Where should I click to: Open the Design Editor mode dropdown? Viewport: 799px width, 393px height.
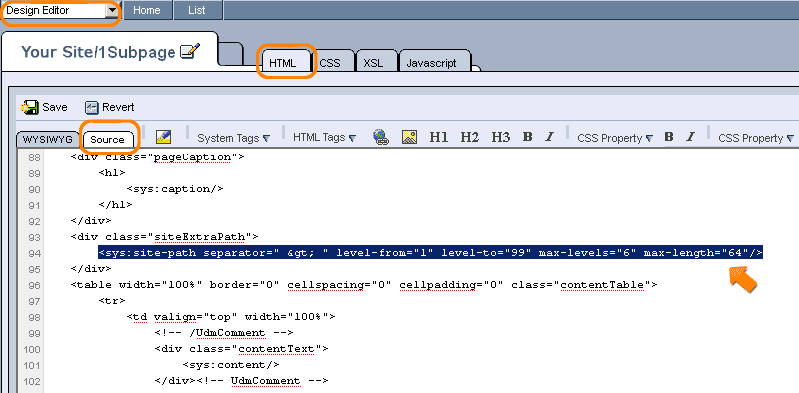tap(61, 10)
